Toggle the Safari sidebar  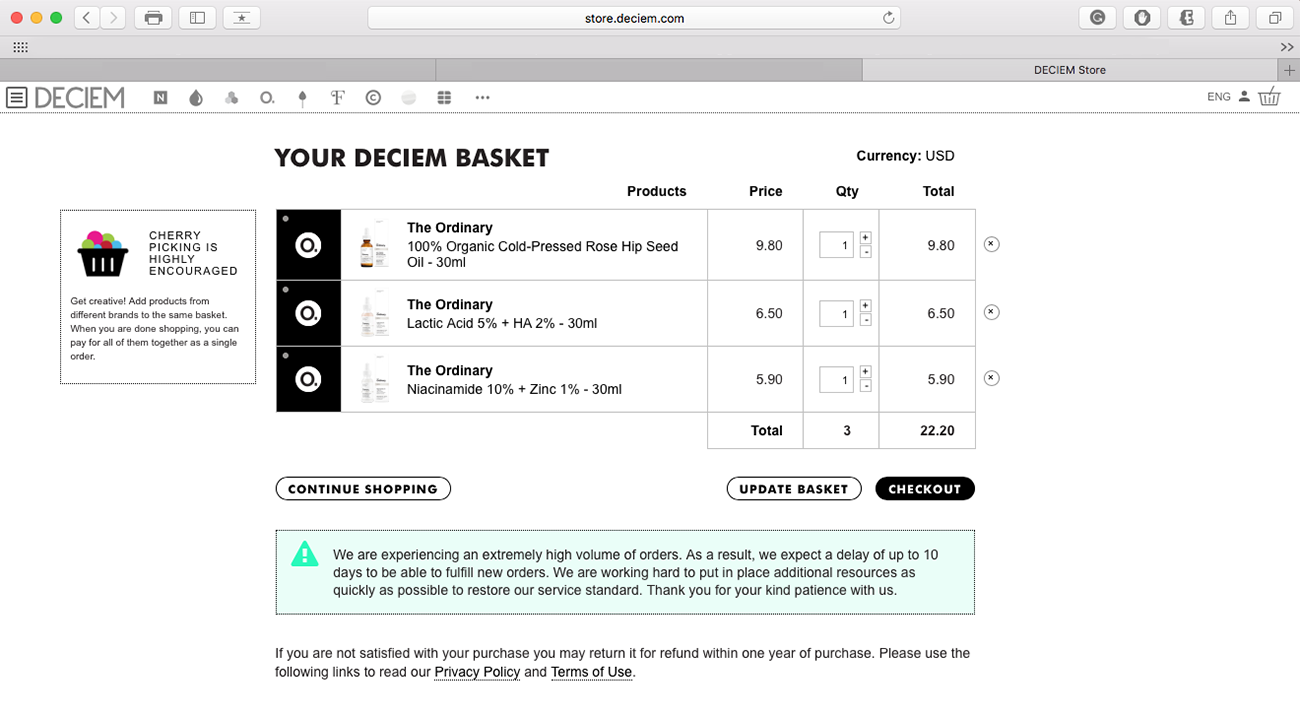click(198, 18)
